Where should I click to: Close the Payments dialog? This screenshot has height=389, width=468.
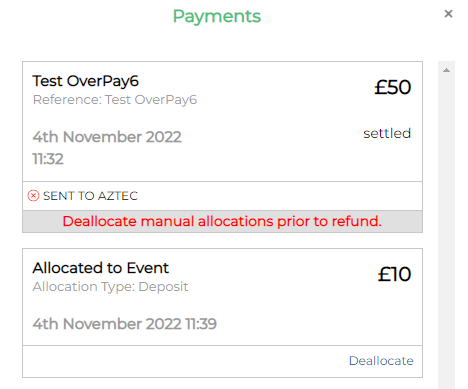tap(448, 14)
